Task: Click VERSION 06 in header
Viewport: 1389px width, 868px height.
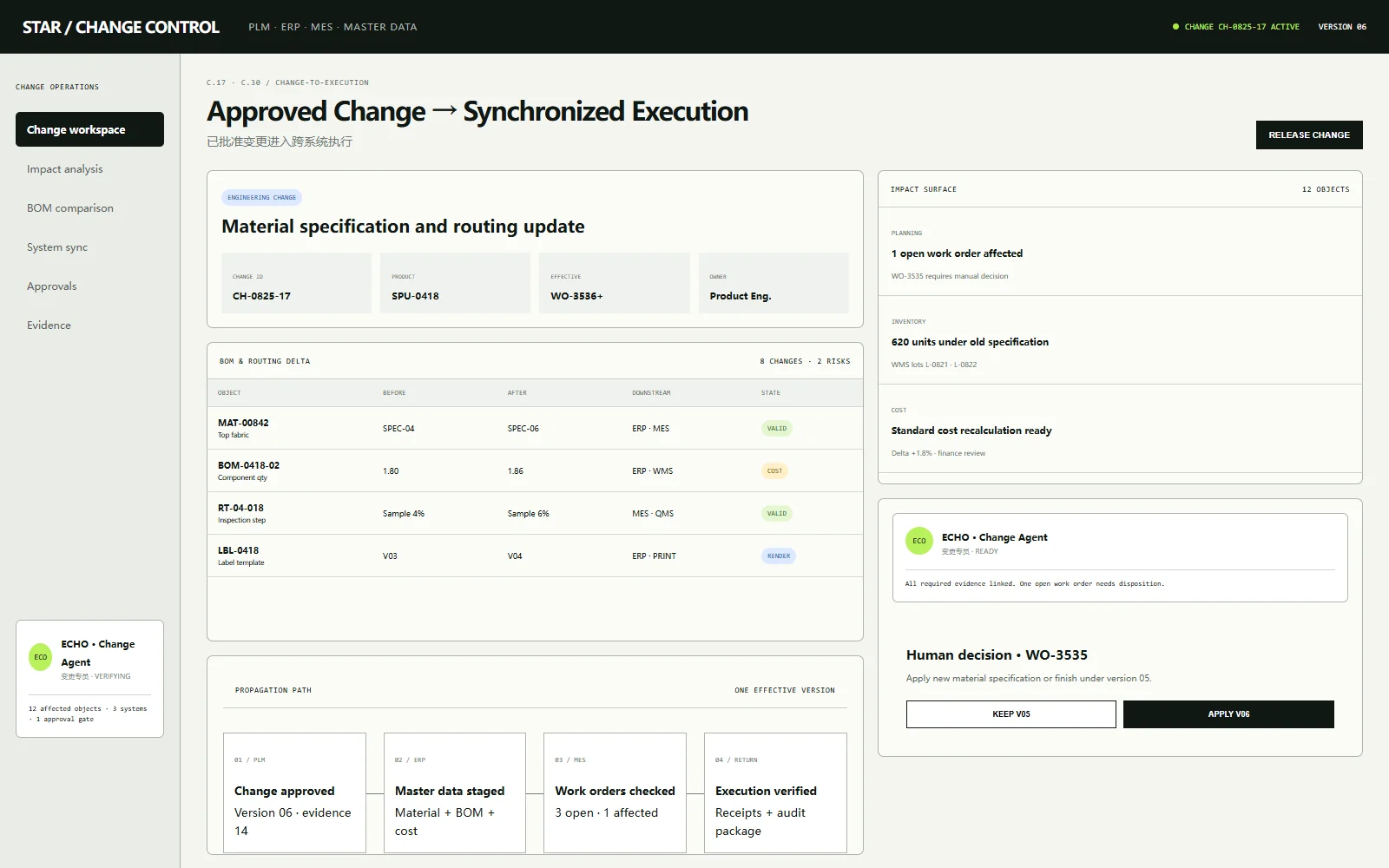Action: point(1342,27)
